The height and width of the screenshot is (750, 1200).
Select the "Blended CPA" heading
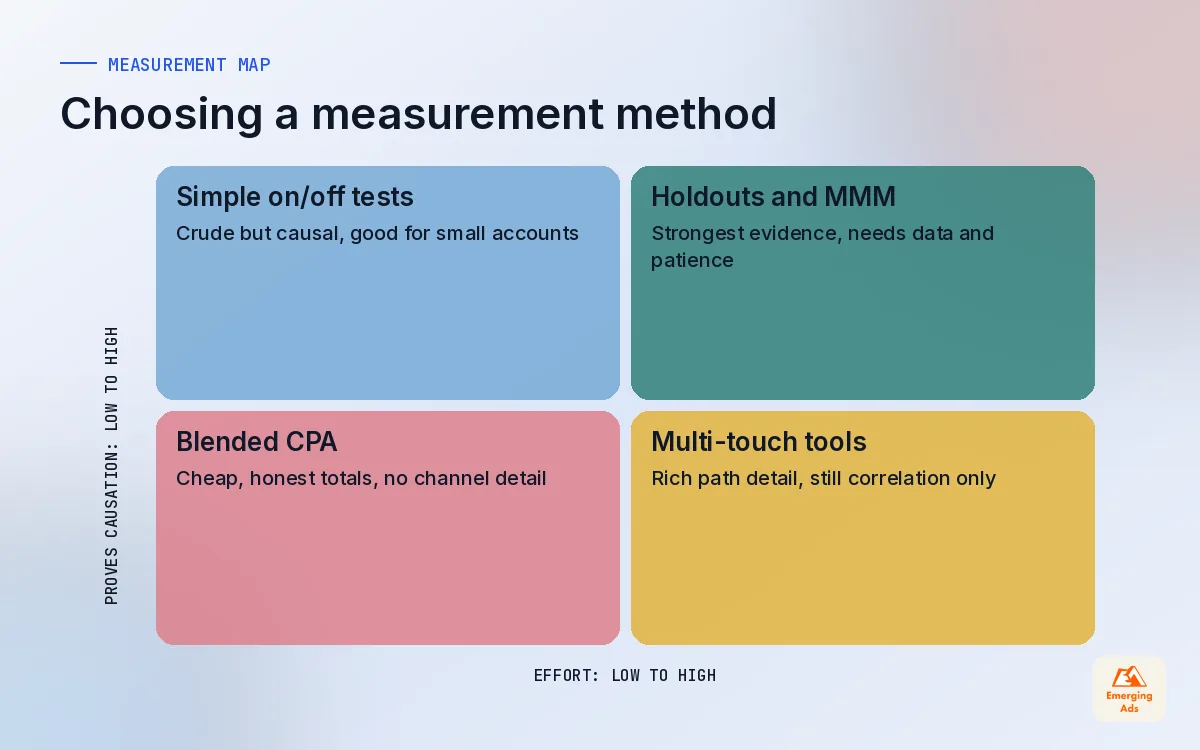click(x=256, y=441)
